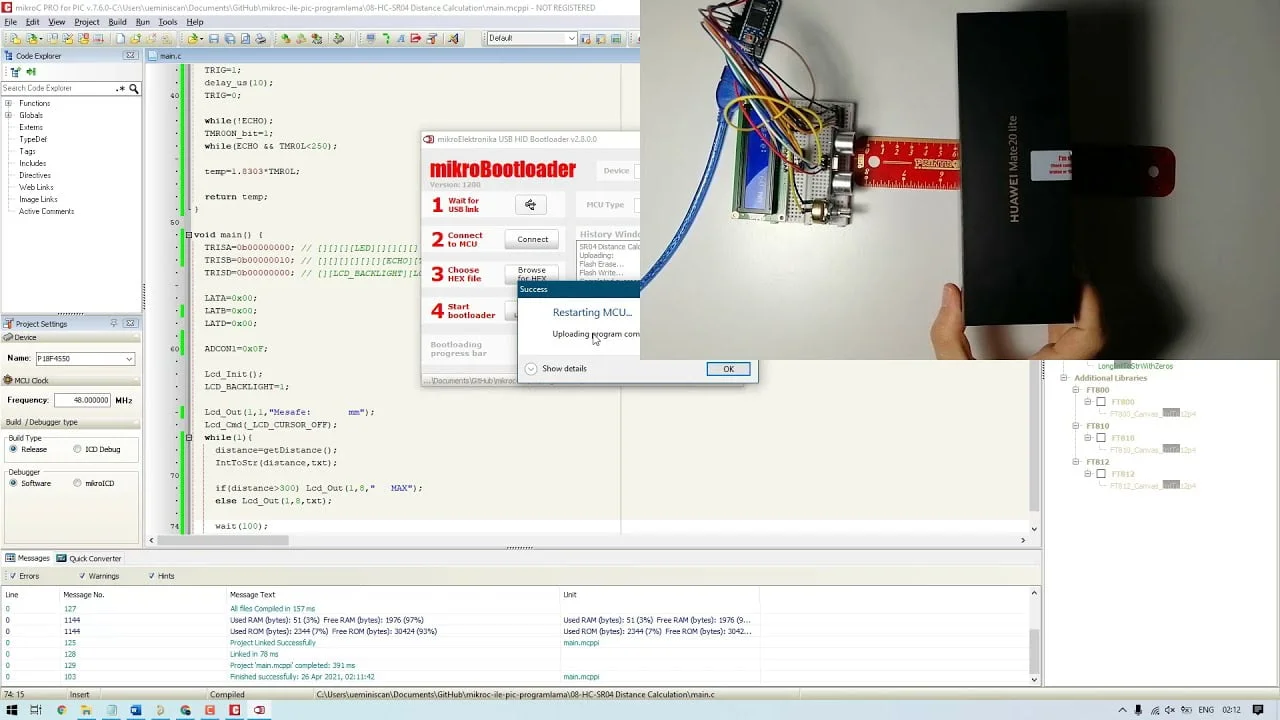The height and width of the screenshot is (720, 1280).
Task: Click the save layout icon beside Default dropdown
Action: [587, 38]
